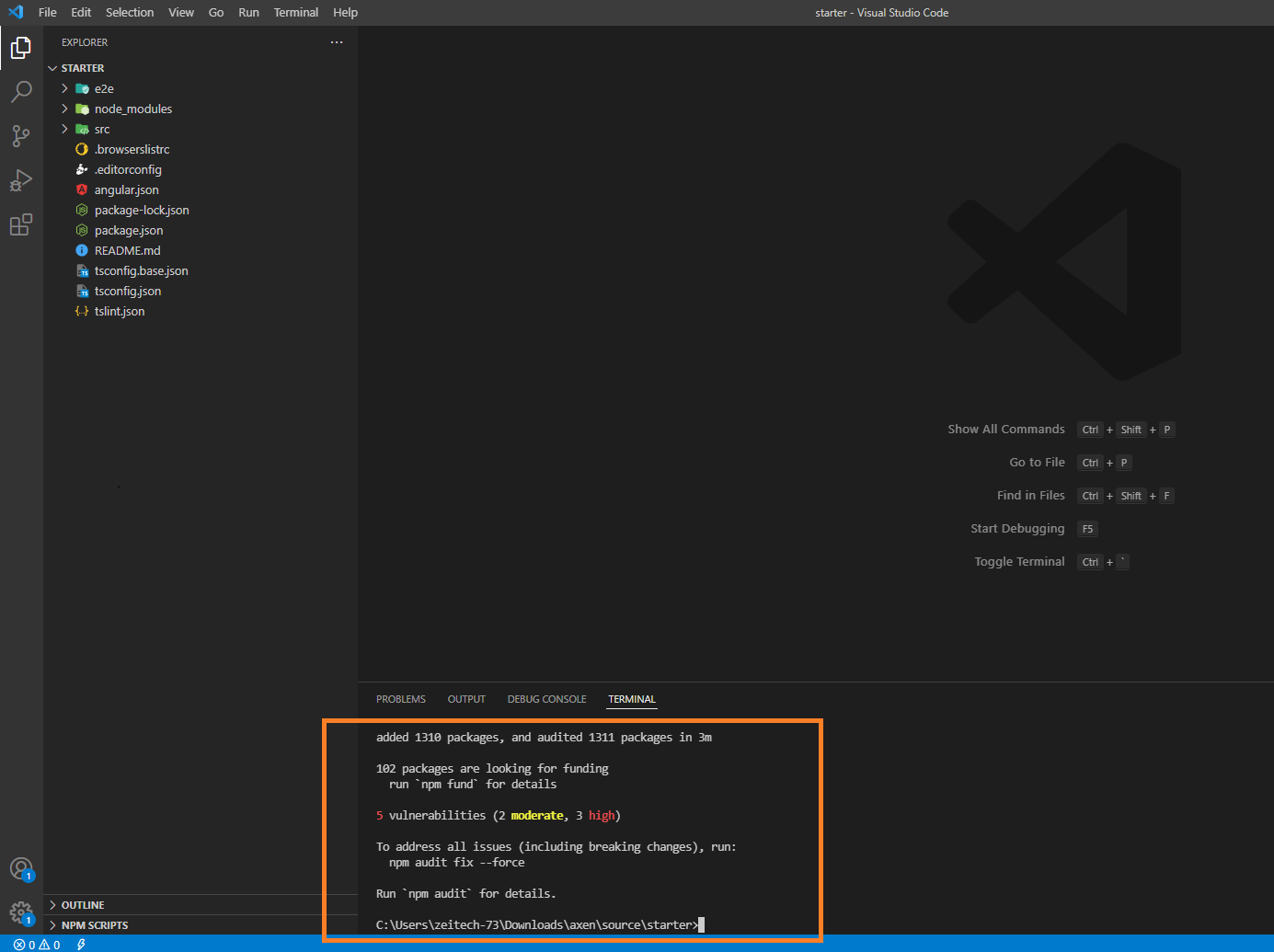Open the Extensions view icon
This screenshot has height=952, width=1274.
(x=21, y=224)
